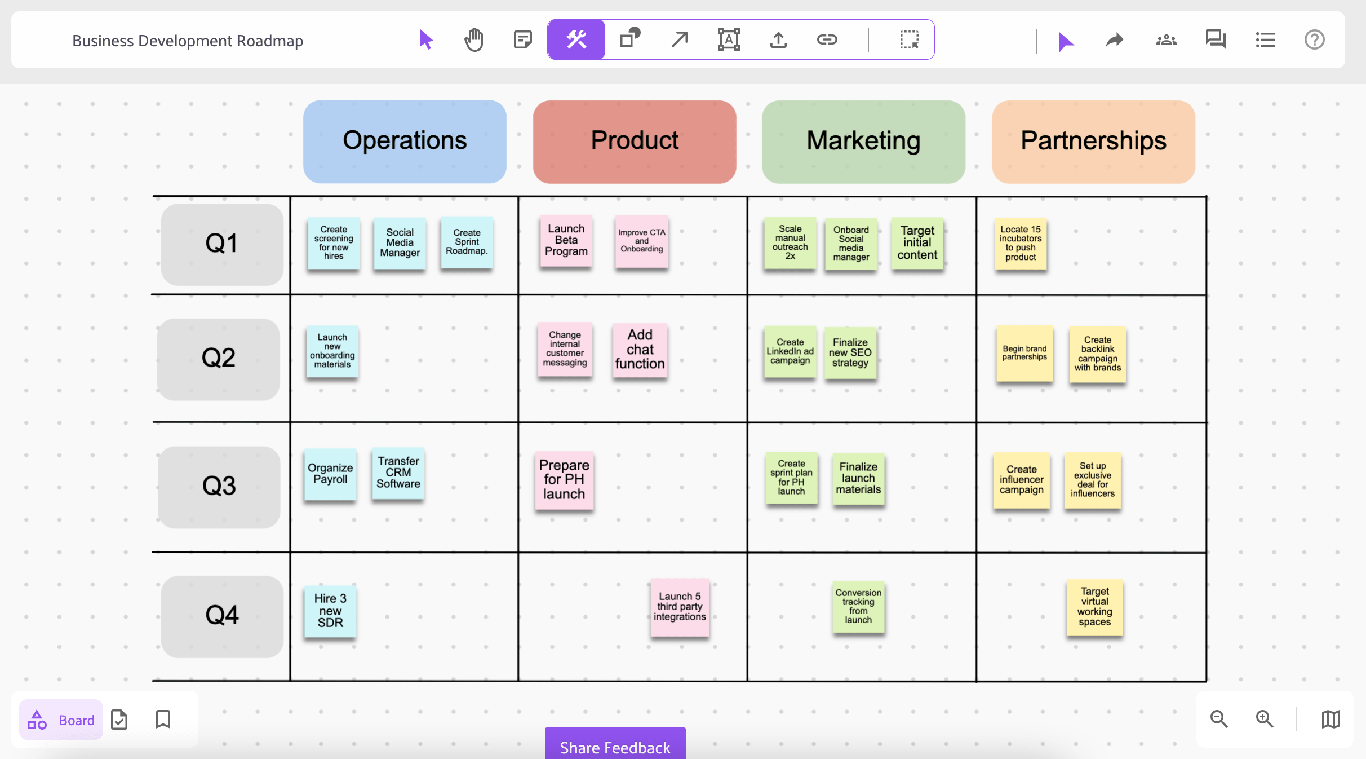Select the text box tool
1366x759 pixels.
coord(728,39)
